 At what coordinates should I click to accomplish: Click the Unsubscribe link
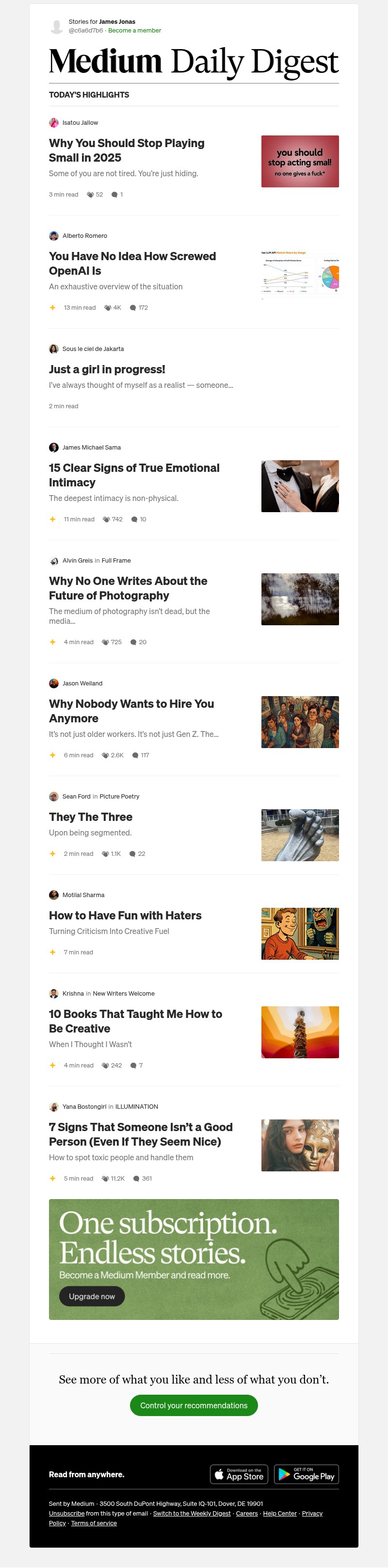tap(66, 1513)
